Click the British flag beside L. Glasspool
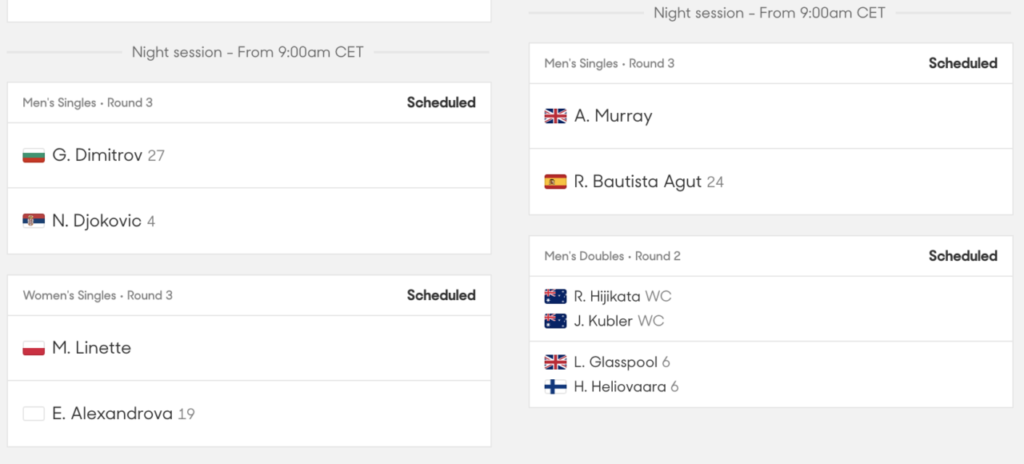Screen dimensions: 1024x464 click(x=555, y=362)
